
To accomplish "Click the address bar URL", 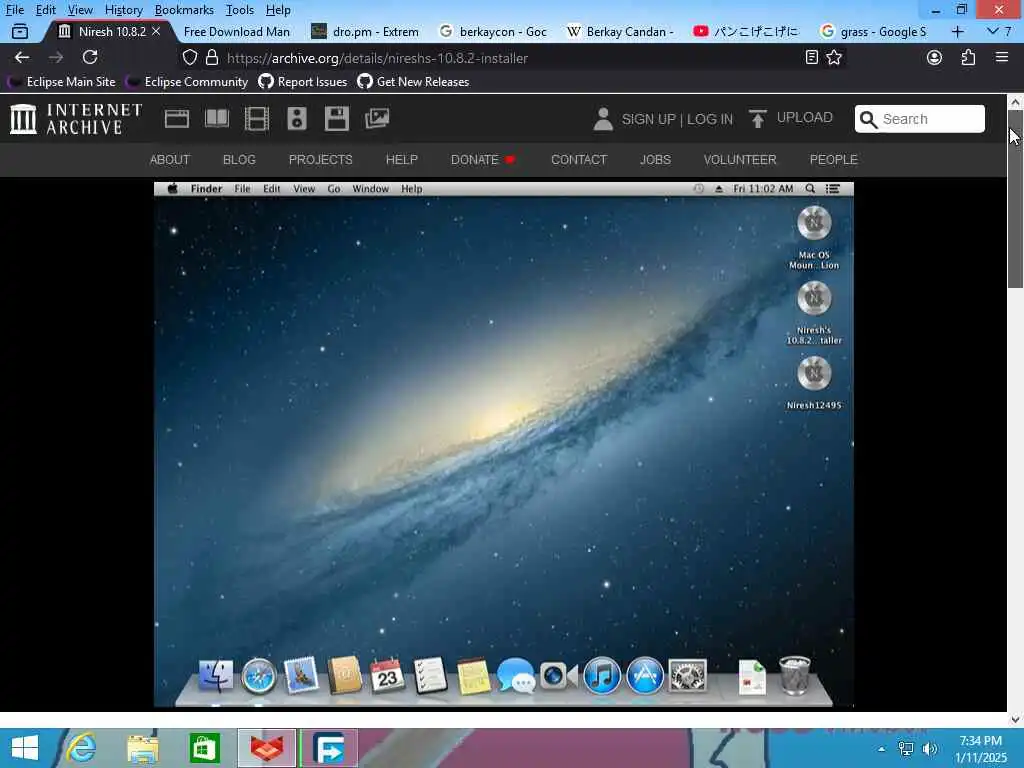I will 377,57.
